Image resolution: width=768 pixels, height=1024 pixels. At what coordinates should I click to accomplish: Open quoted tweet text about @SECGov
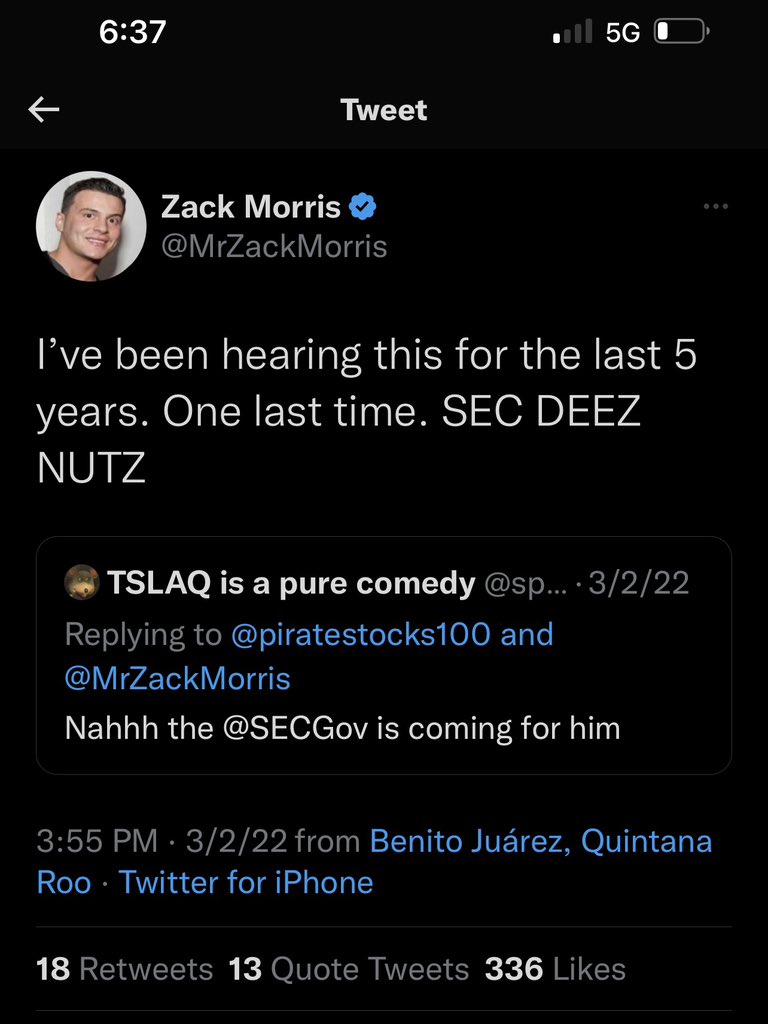tap(342, 728)
